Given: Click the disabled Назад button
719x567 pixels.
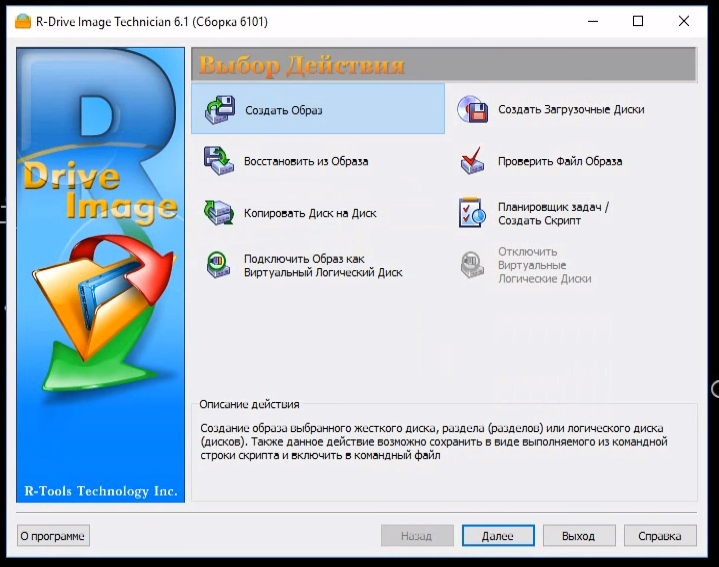Looking at the screenshot, I should click(417, 536).
